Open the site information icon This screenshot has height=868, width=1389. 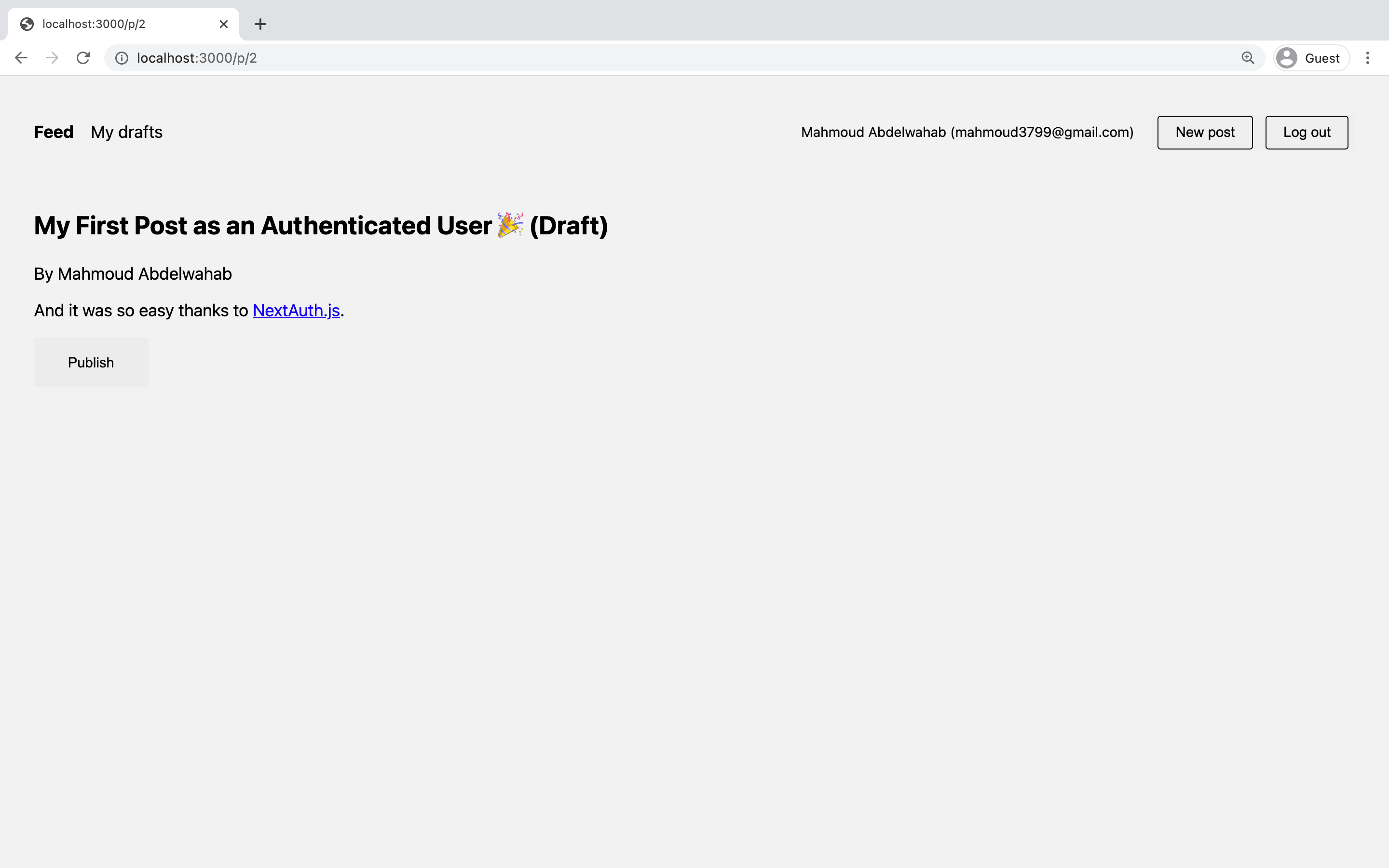point(122,58)
